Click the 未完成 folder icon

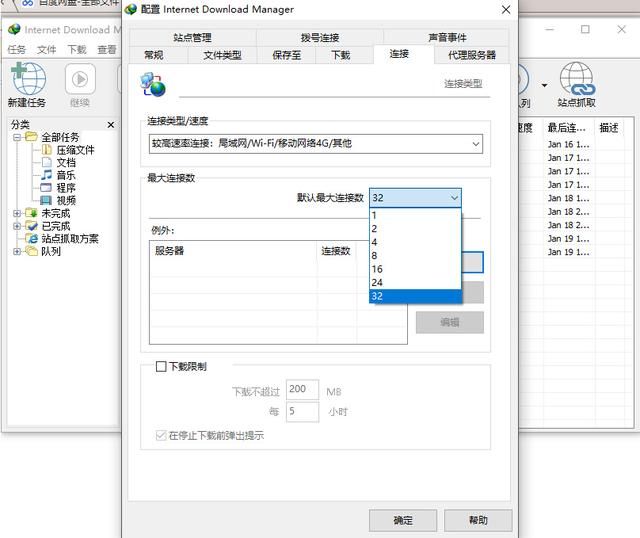point(31,213)
